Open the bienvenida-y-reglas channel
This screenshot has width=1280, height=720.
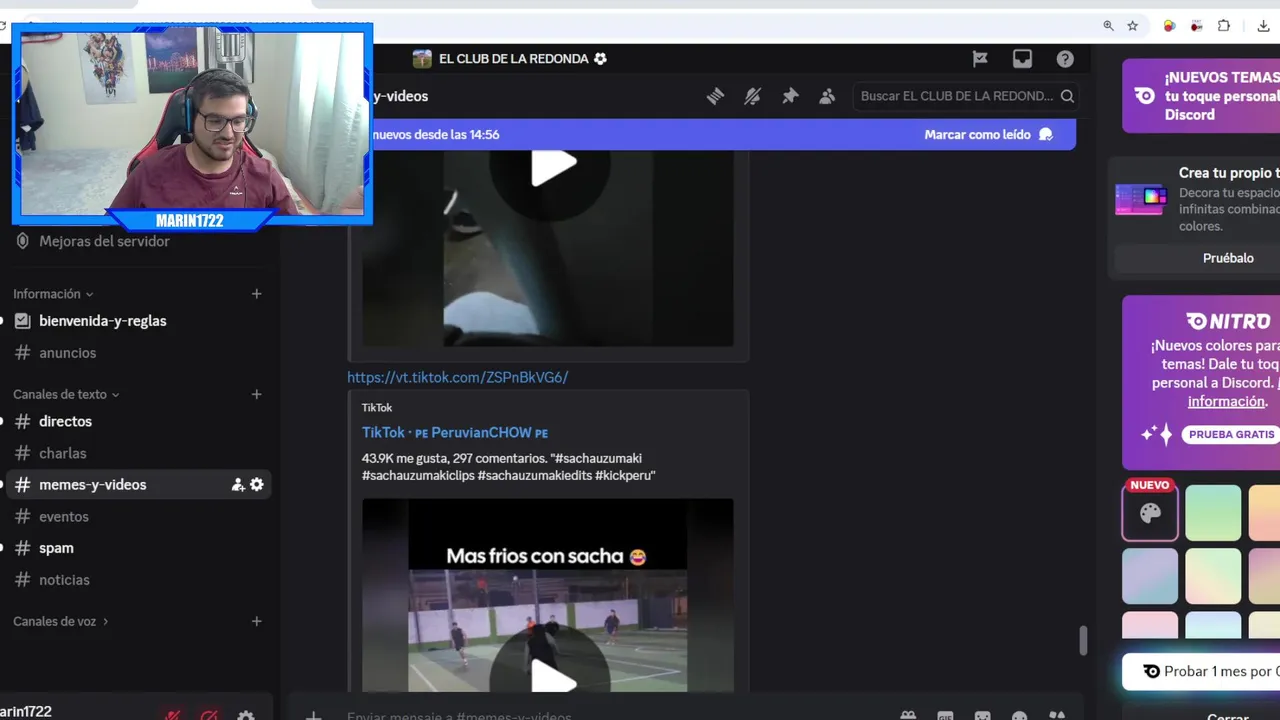point(138,321)
